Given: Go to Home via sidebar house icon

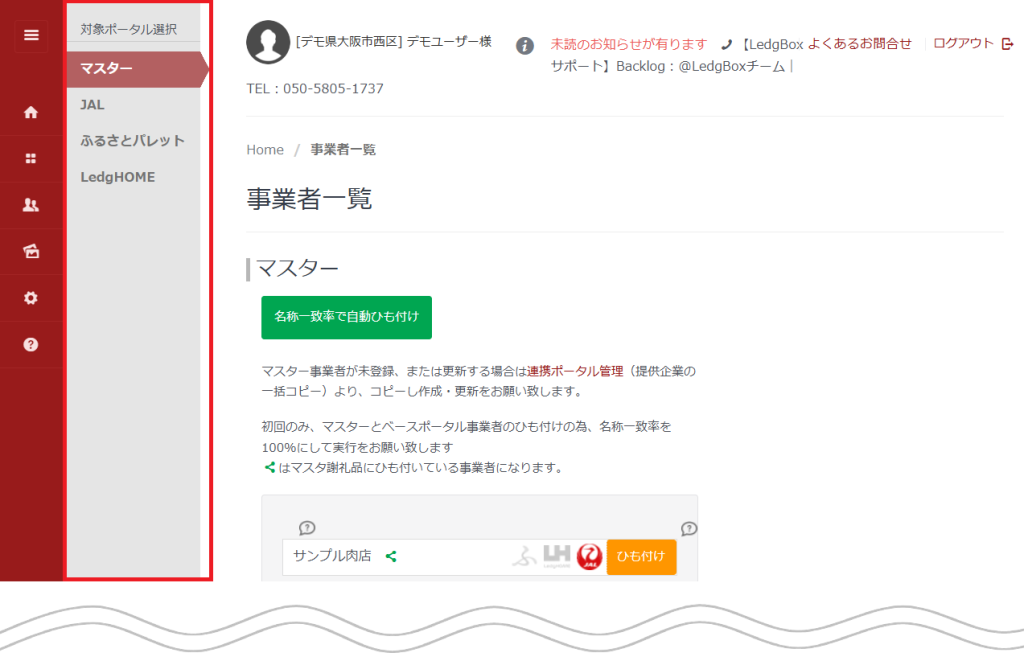Looking at the screenshot, I should click(x=31, y=113).
